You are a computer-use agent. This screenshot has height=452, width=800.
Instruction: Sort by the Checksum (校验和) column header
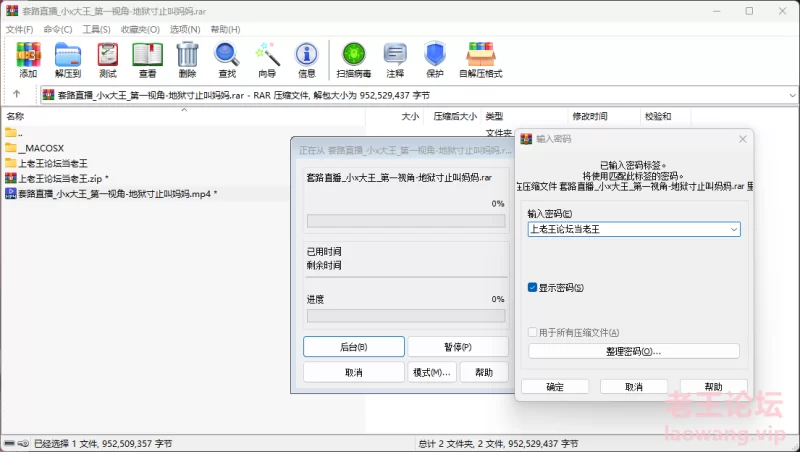pos(658,116)
